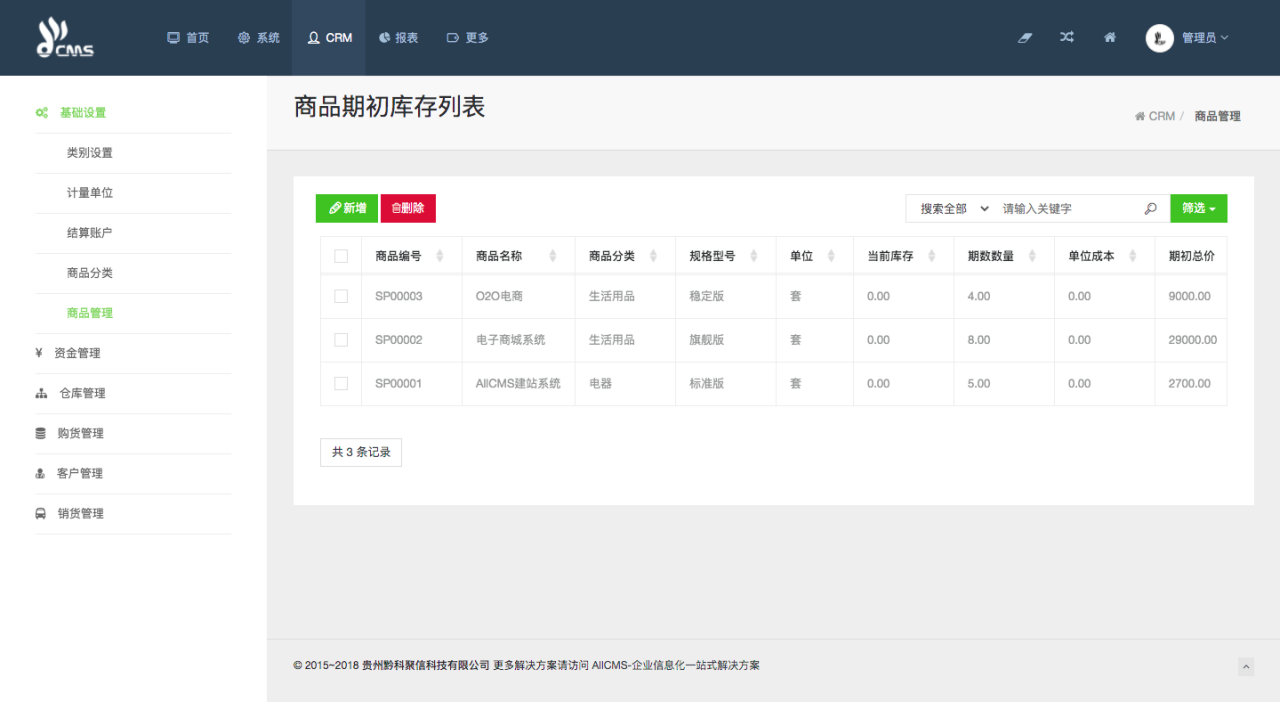
Task: Check the select-all checkbox in table header
Action: click(341, 257)
